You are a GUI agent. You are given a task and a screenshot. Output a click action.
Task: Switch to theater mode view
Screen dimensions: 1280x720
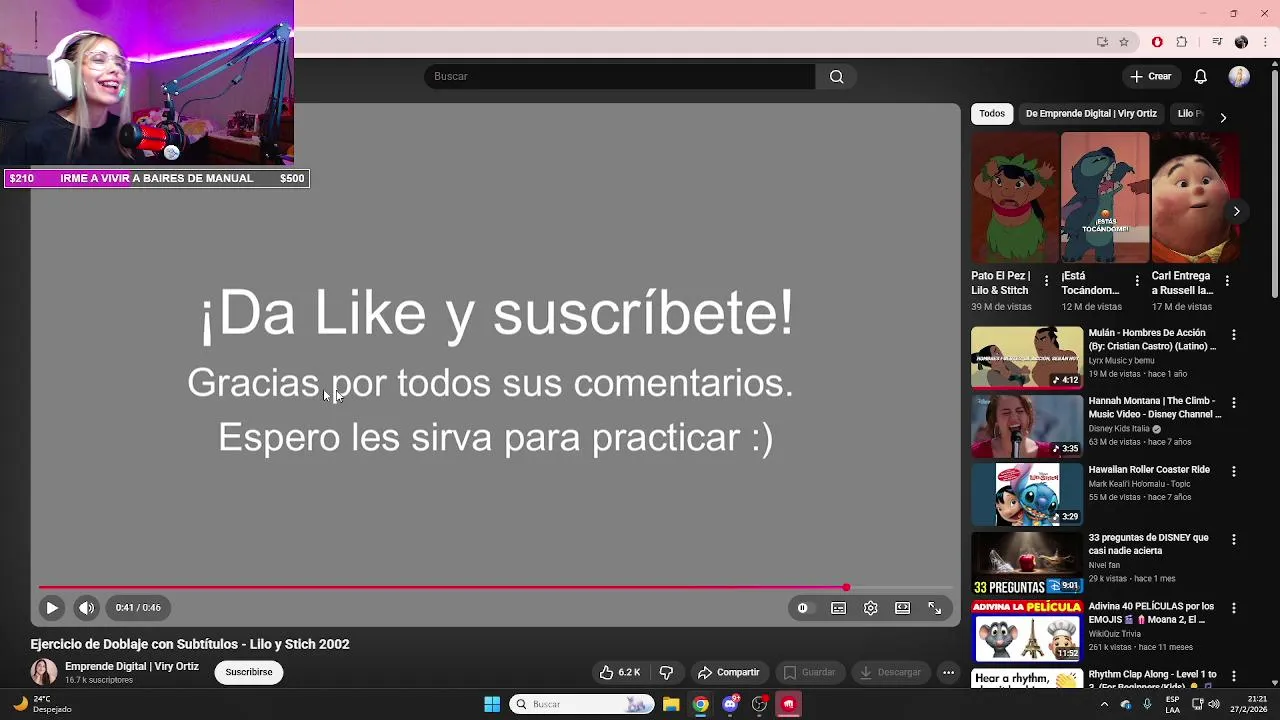coord(903,608)
